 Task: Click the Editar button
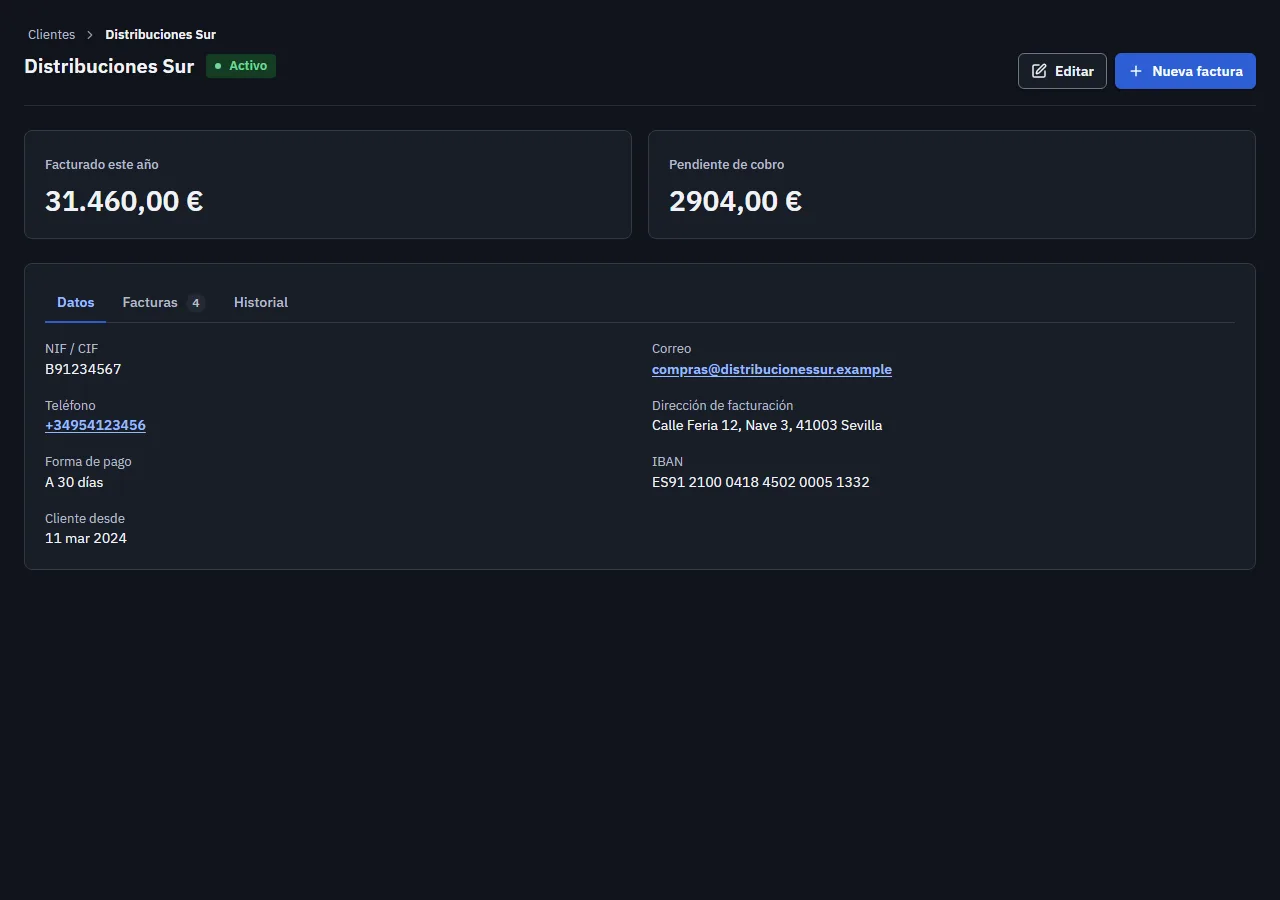1062,71
